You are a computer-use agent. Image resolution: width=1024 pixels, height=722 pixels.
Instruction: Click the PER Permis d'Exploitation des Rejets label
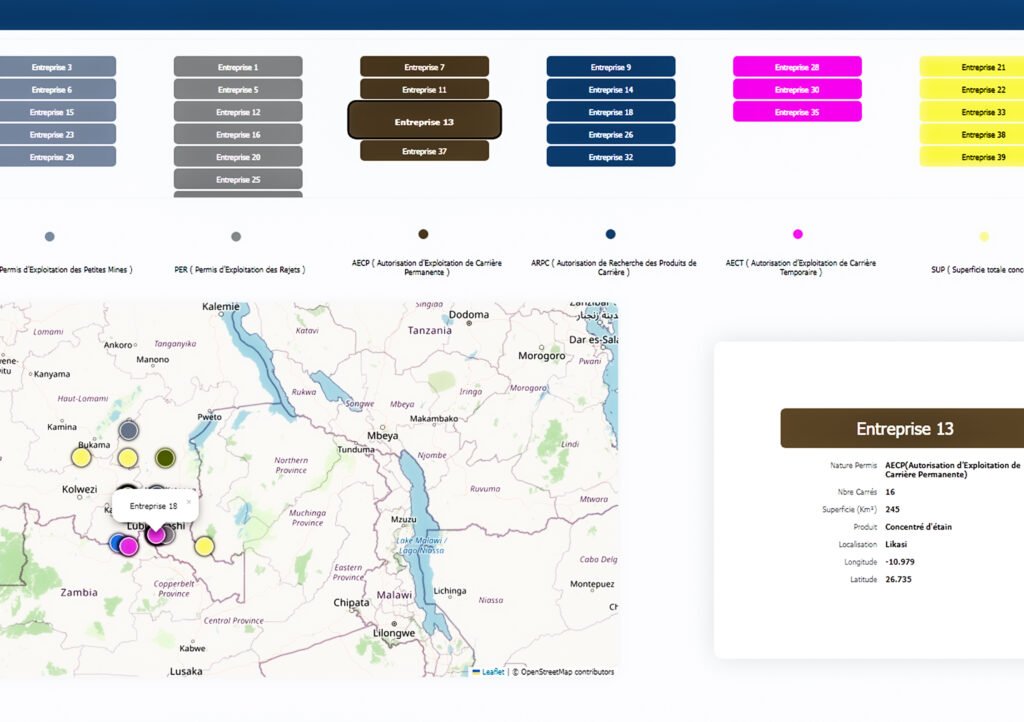tap(240, 269)
